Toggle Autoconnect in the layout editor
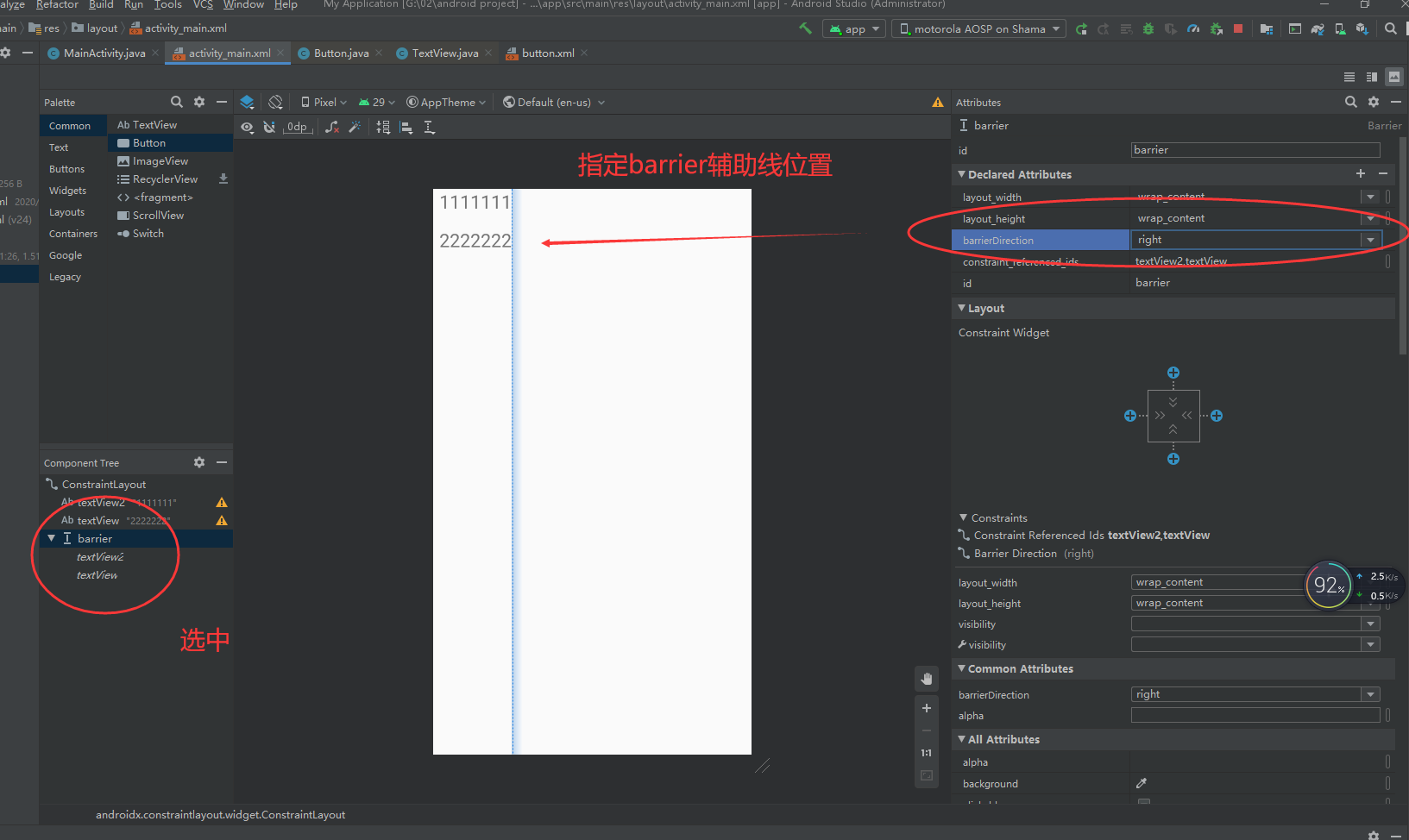This screenshot has height=840, width=1409. 269,127
